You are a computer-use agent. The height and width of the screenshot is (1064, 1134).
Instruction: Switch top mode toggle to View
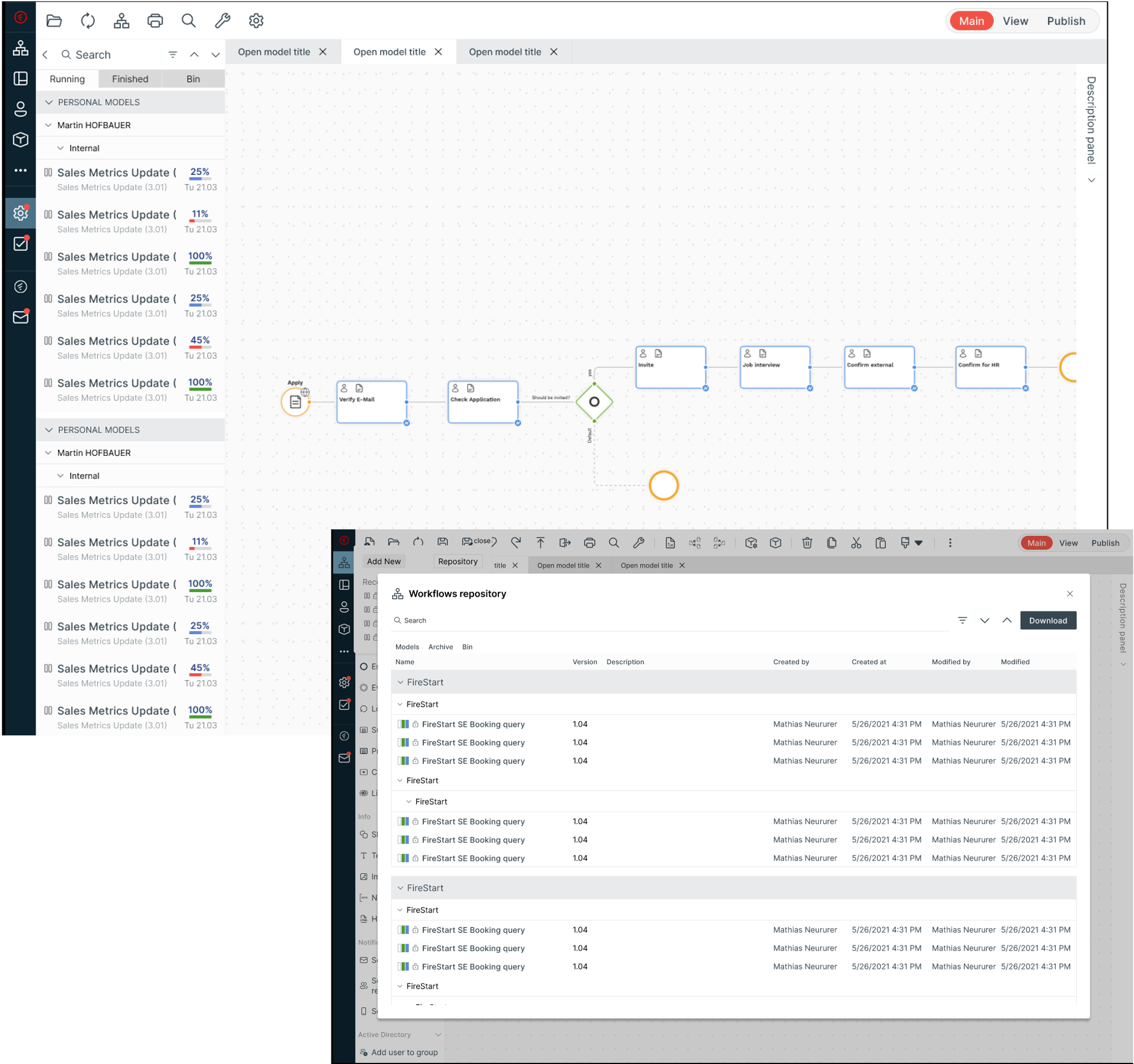tap(1015, 21)
